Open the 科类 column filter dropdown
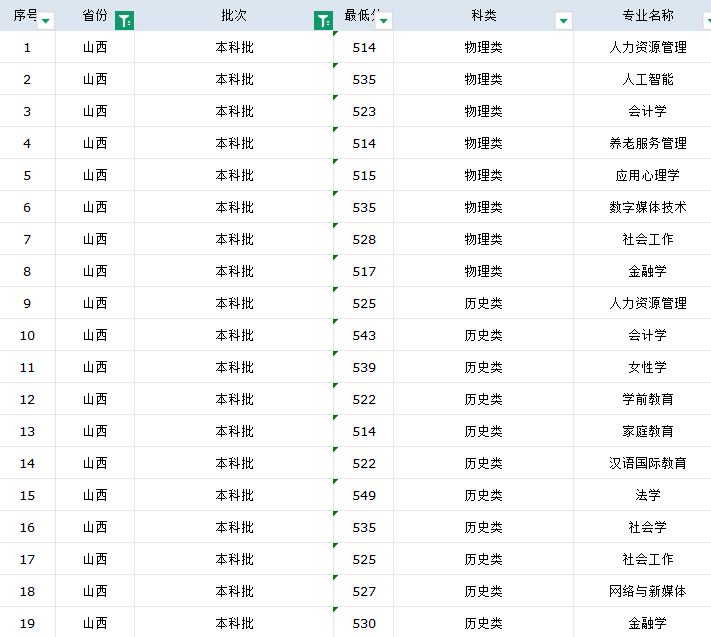Screen dimensions: 711x637 563,21
